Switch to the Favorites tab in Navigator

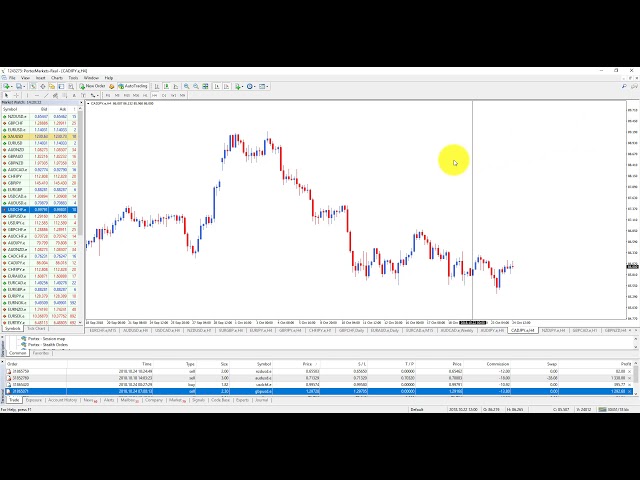pos(40,352)
